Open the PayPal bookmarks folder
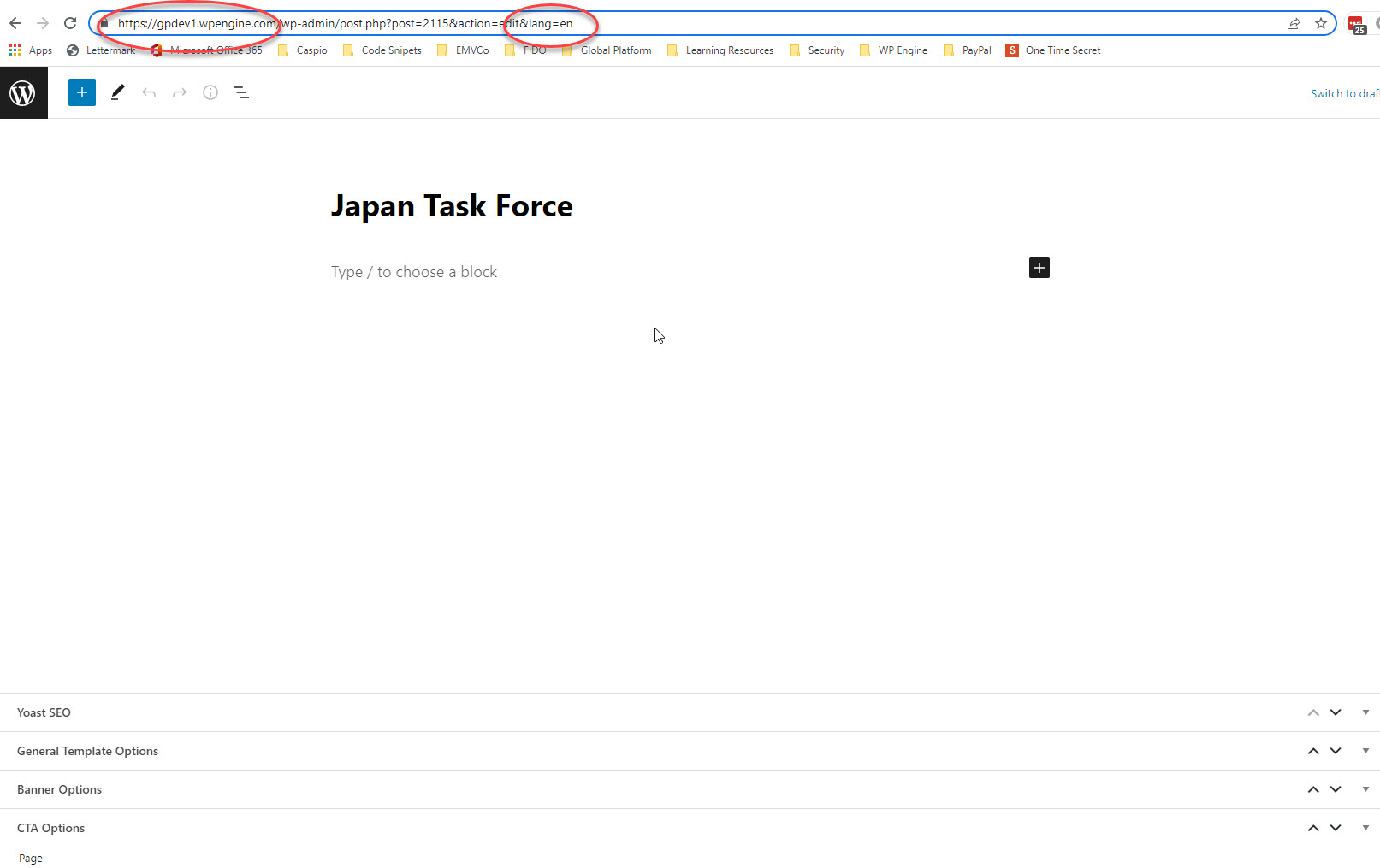The width and height of the screenshot is (1380, 868). coord(968,50)
